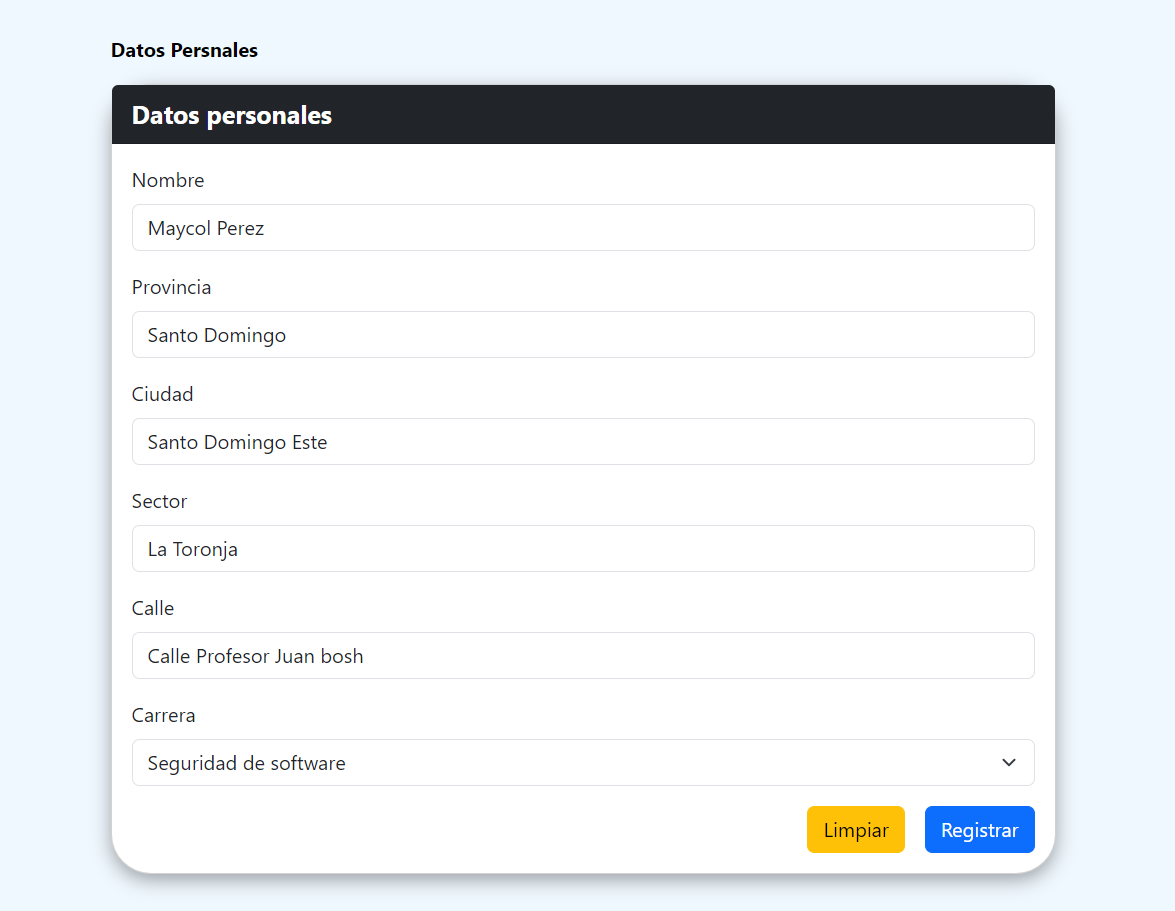Select "Seguridad de software" in the Carrera combo box
Viewport: 1175px width, 911px height.
pos(583,762)
